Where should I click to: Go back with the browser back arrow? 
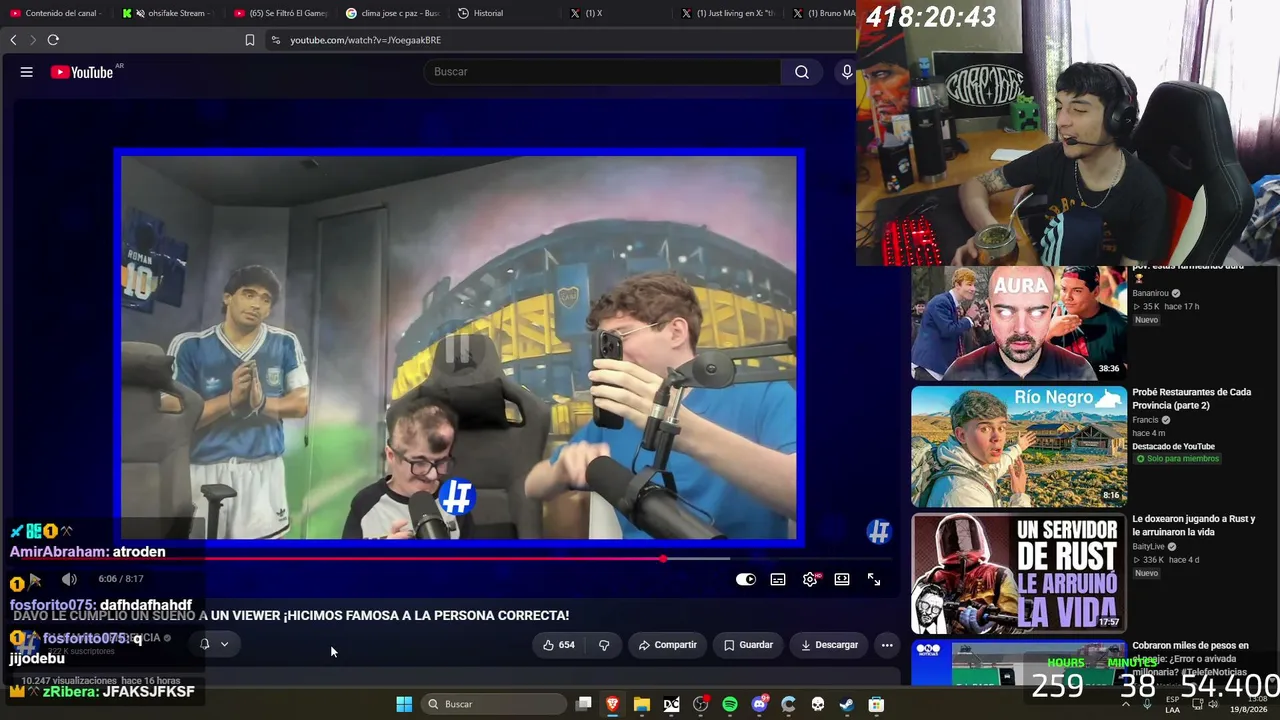13,40
